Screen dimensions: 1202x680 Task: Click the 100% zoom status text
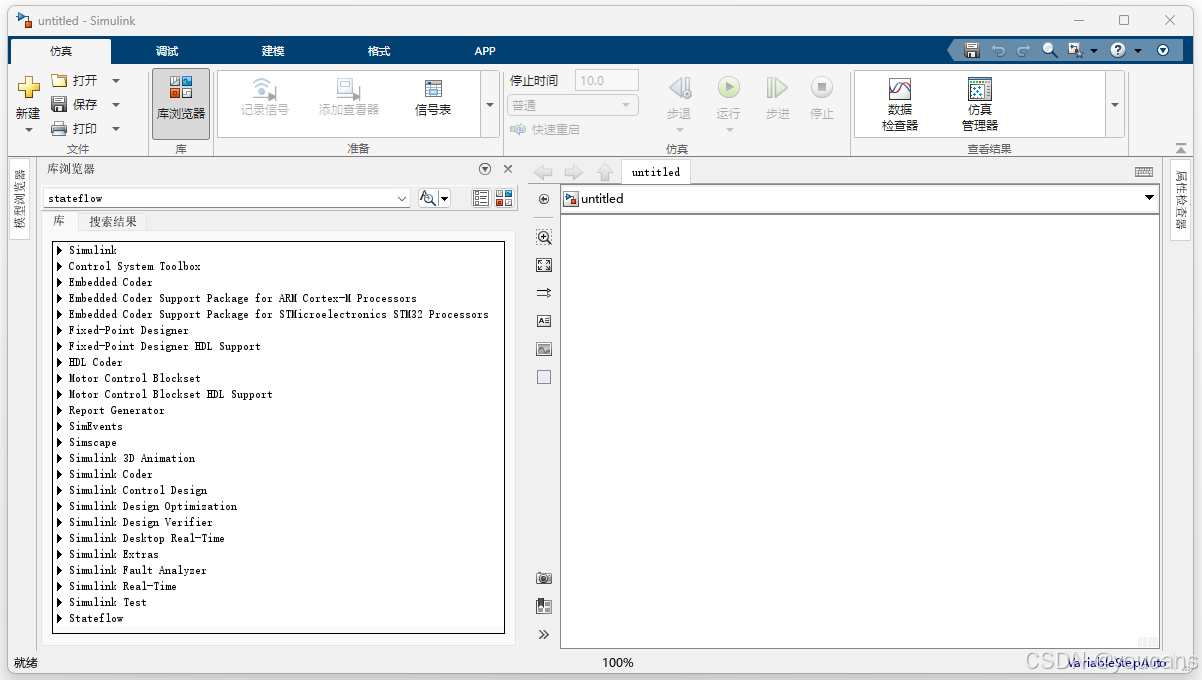pyautogui.click(x=618, y=662)
